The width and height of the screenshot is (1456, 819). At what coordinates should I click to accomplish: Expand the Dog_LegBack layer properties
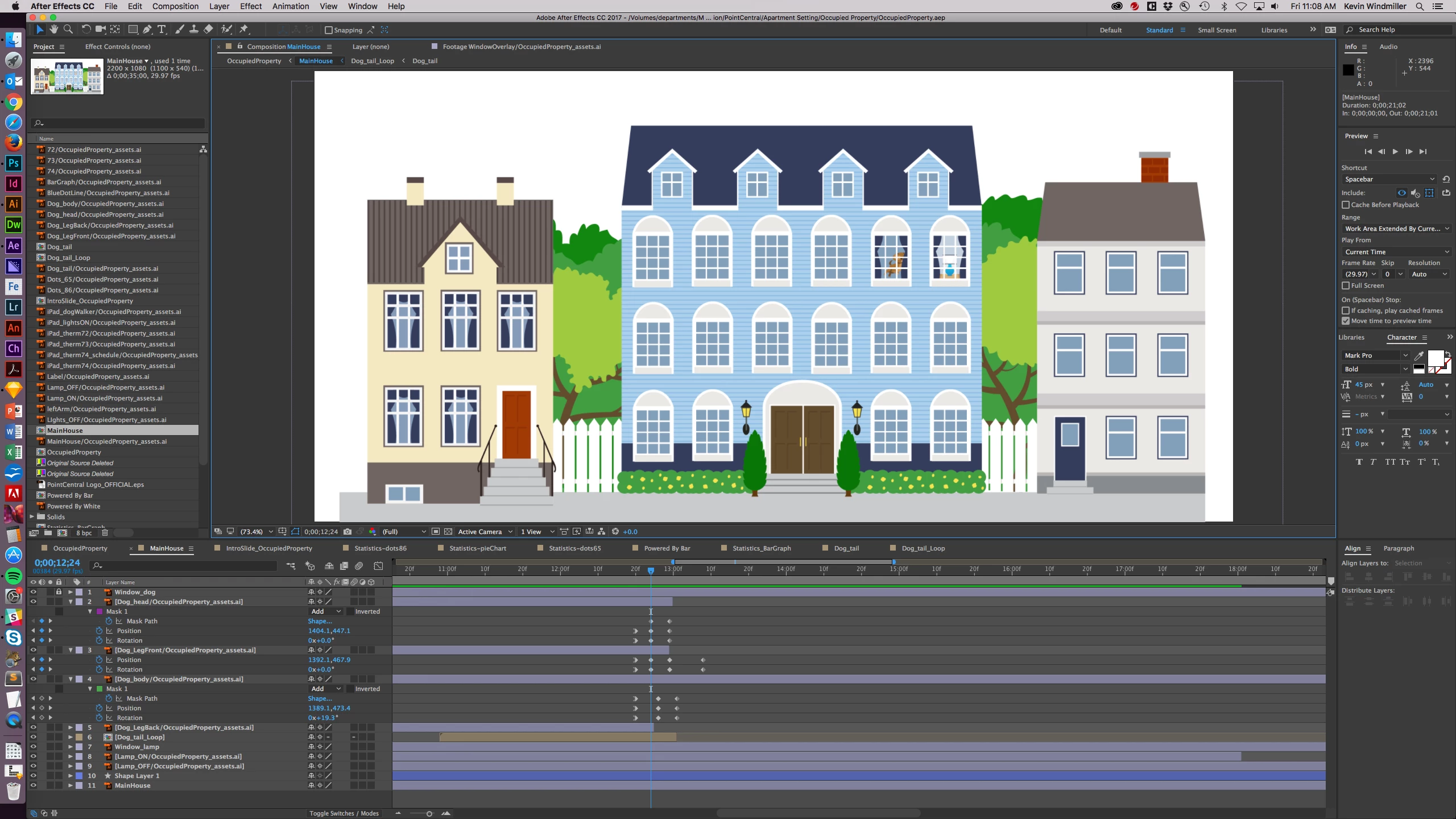(x=71, y=727)
